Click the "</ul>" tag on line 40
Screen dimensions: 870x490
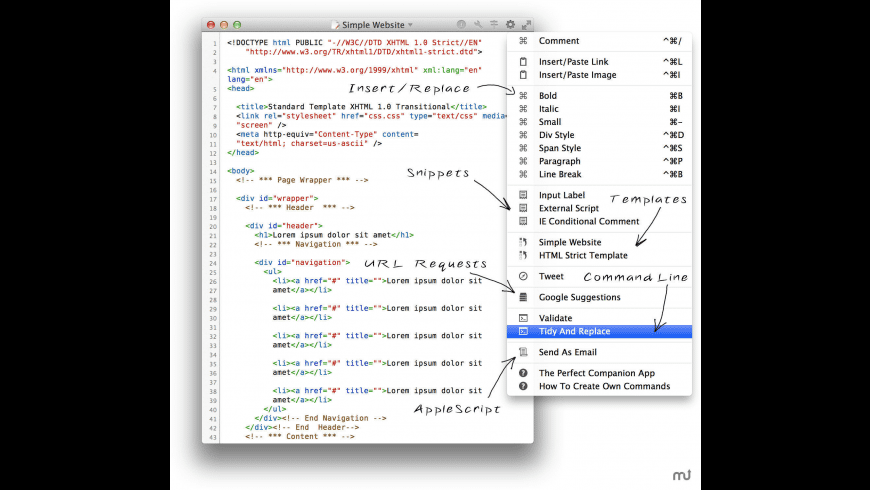point(275,409)
